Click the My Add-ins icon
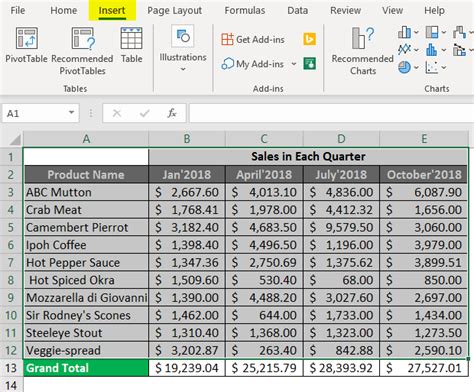This screenshot has width=474, height=392. pos(228,63)
